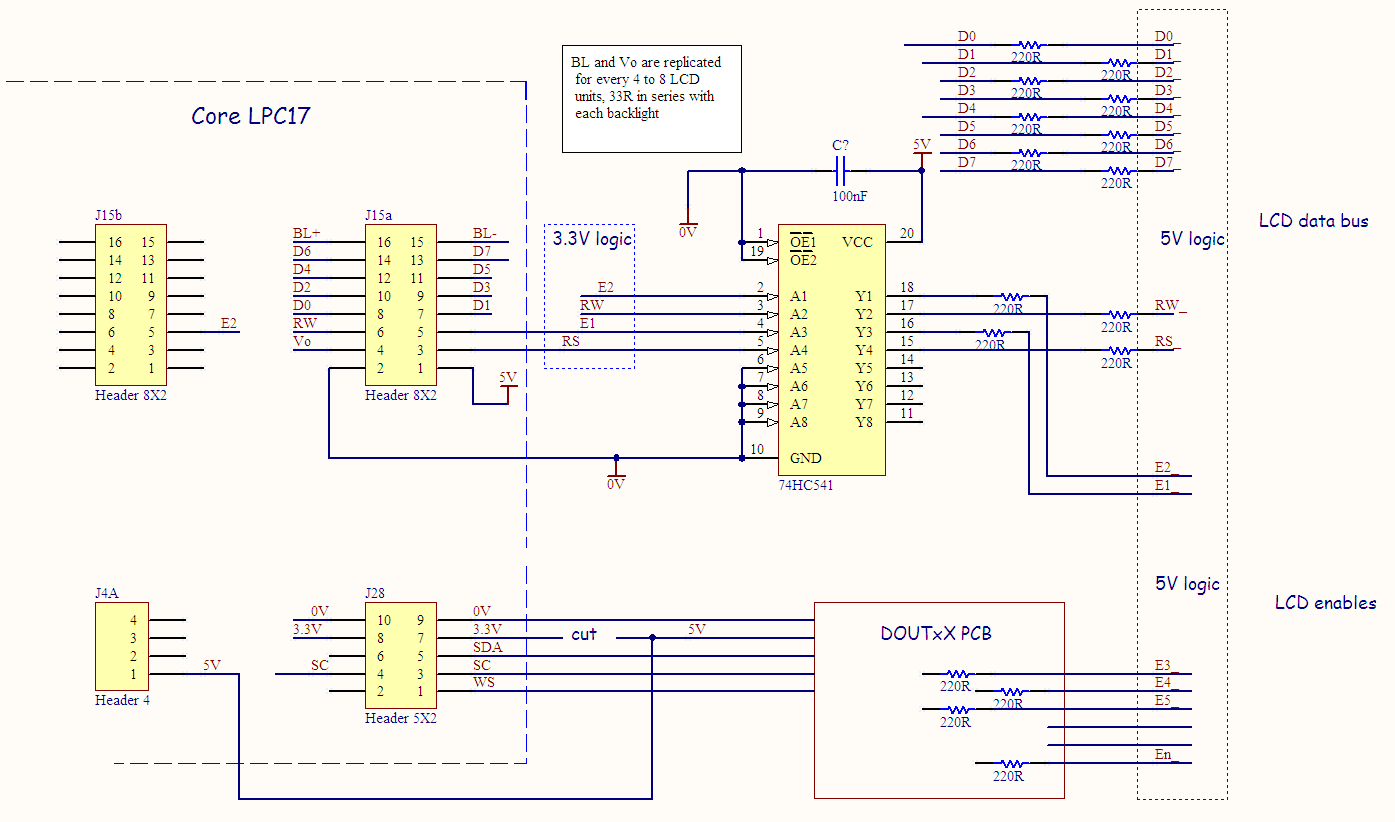1395x822 pixels.
Task: Select the 220R resistor on the D0 line
Action: coord(1029,45)
